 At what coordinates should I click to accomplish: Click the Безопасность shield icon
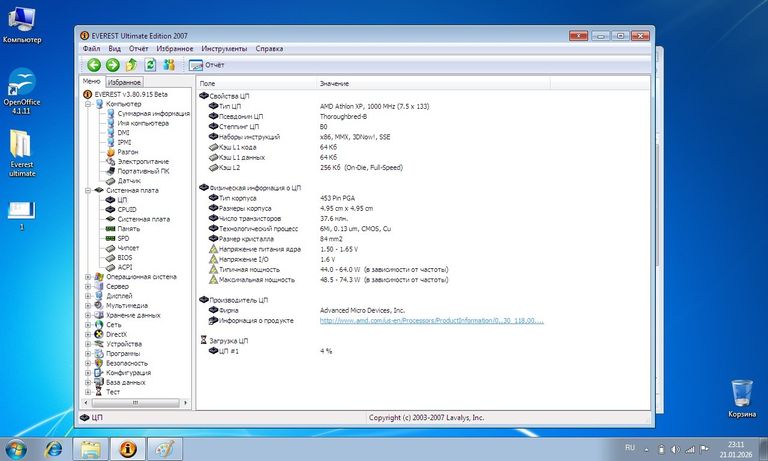click(x=98, y=363)
